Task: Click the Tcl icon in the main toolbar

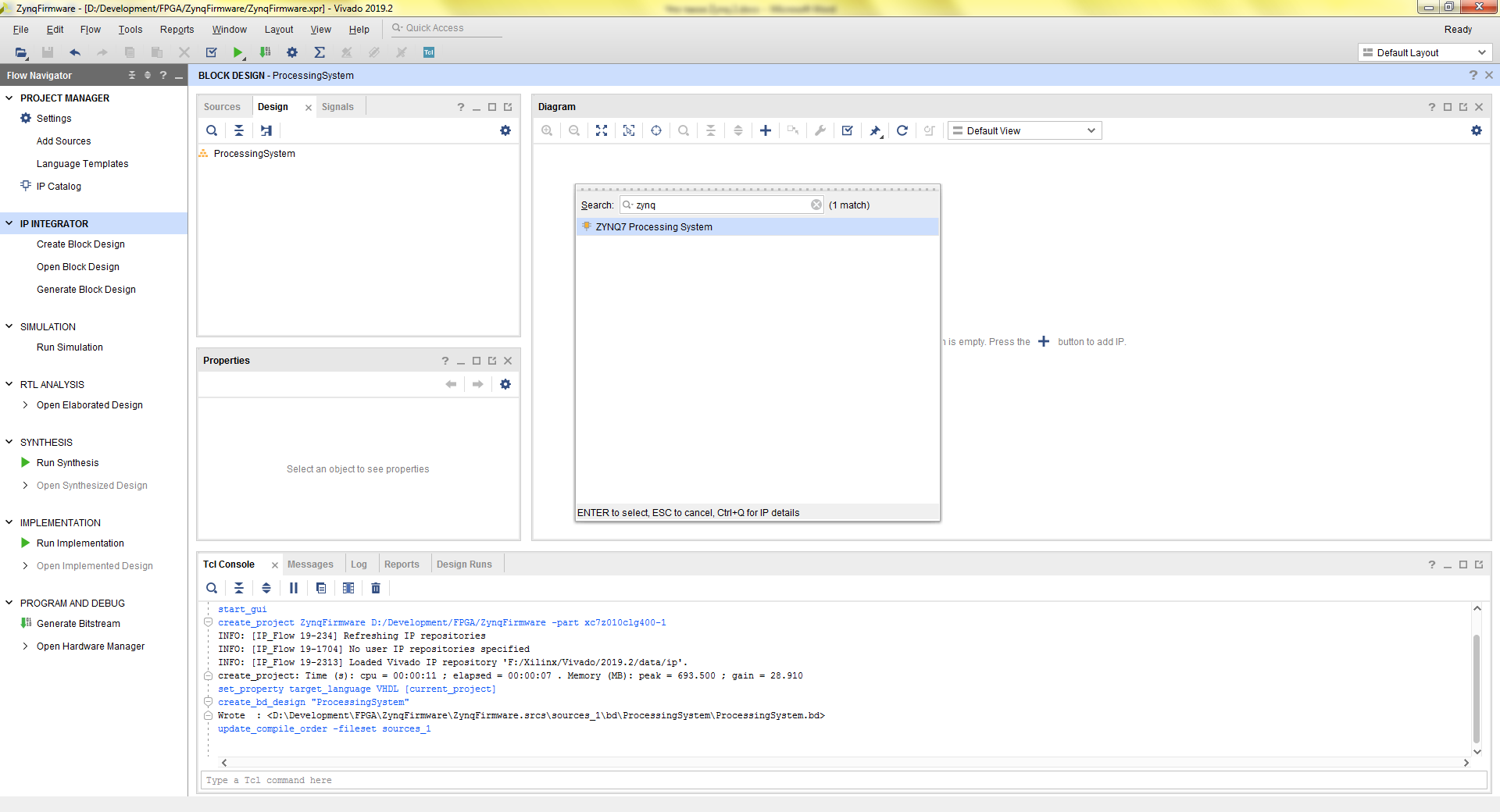Action: 428,52
